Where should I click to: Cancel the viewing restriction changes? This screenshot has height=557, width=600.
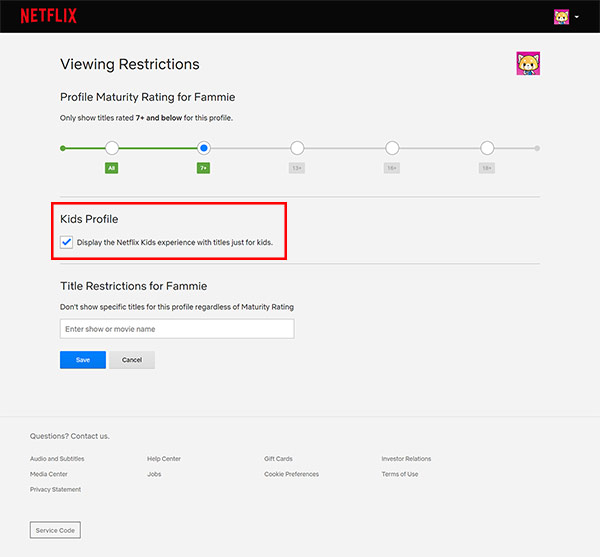coord(132,360)
